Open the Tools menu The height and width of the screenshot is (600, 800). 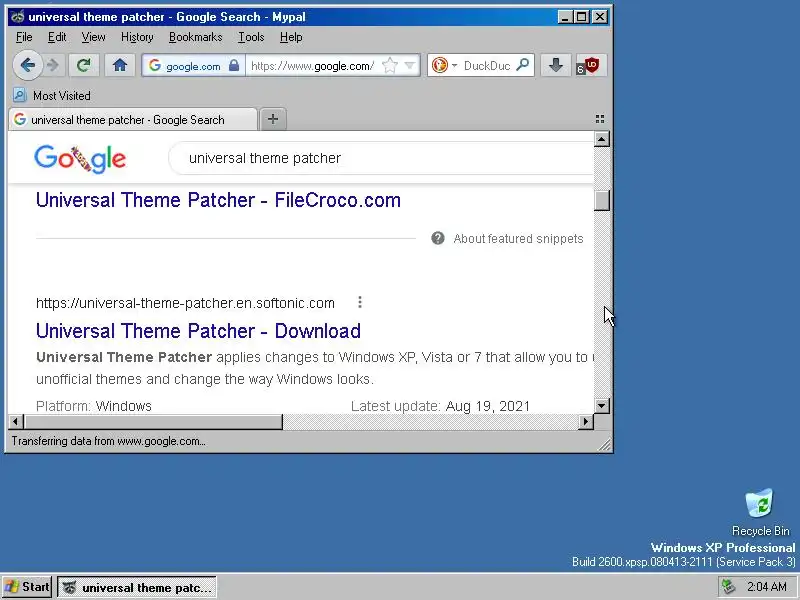[251, 37]
